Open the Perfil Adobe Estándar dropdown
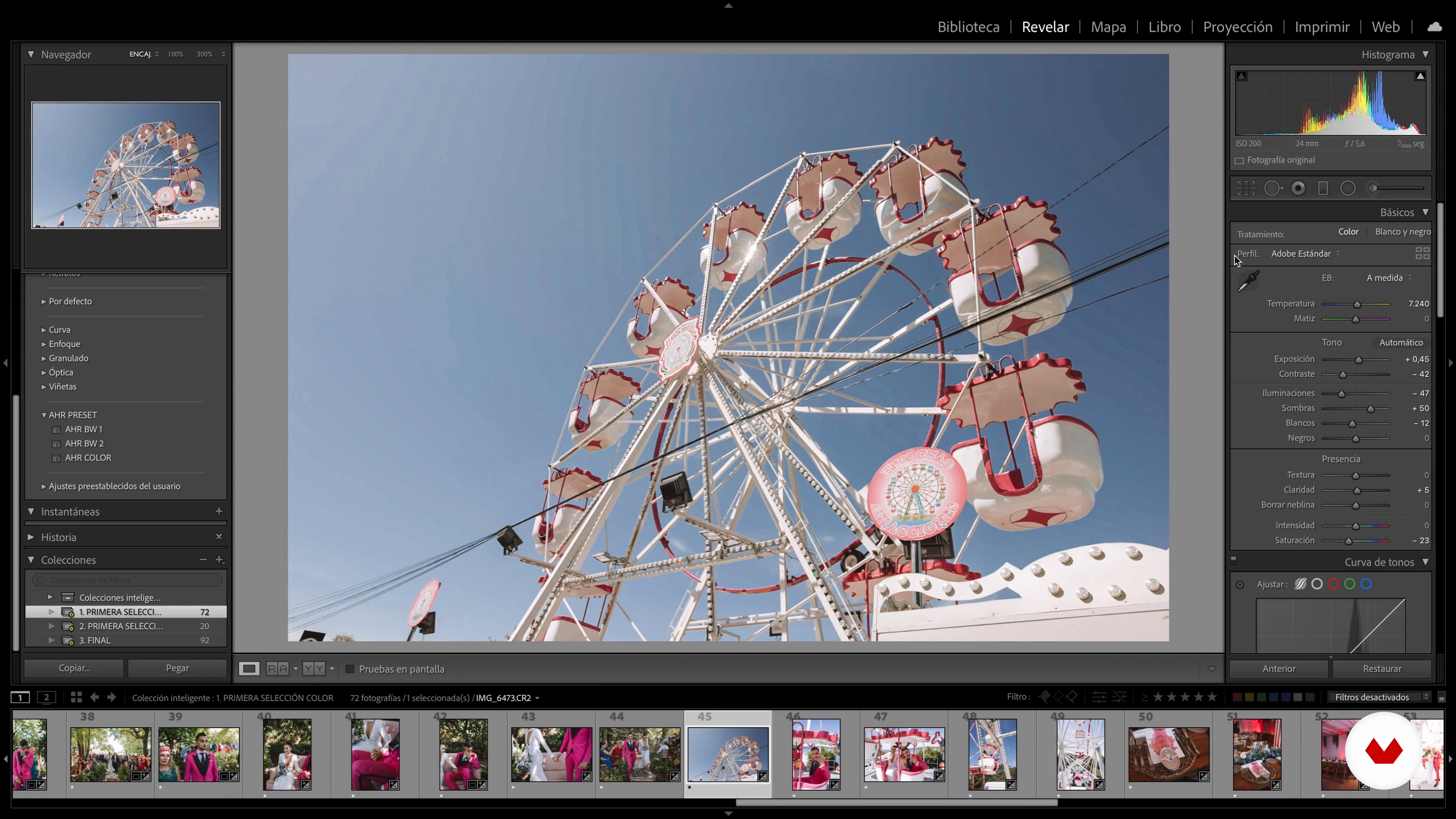The image size is (1456, 819). 1305,253
